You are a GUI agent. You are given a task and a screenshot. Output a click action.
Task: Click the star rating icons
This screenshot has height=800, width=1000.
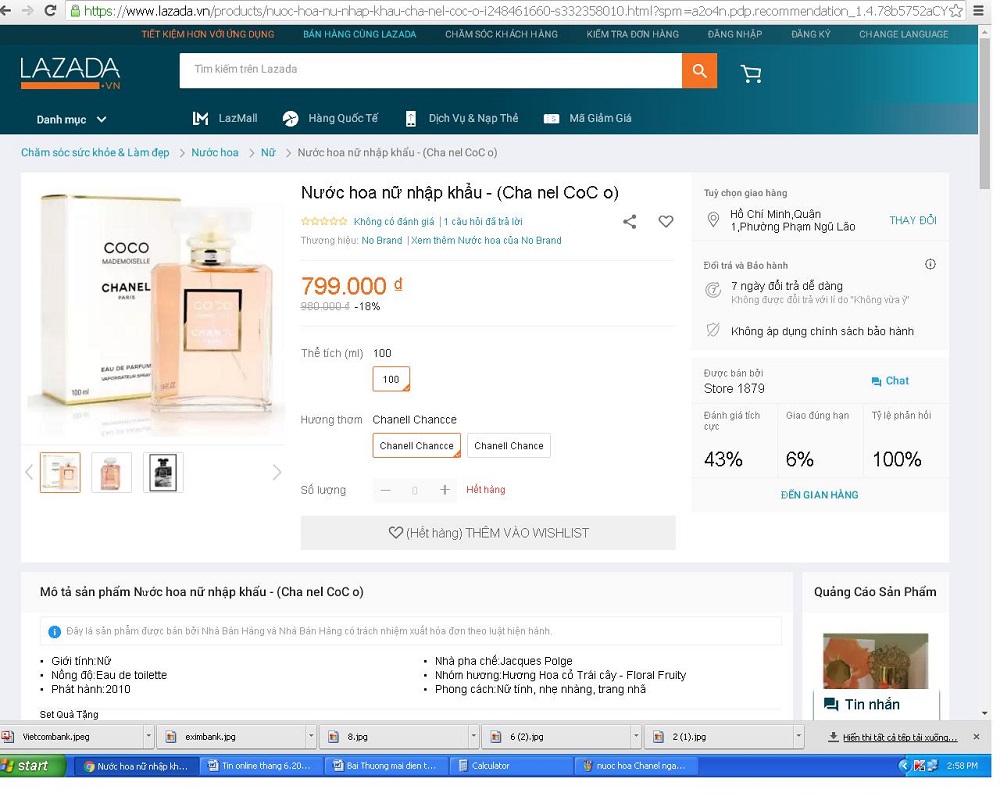[x=324, y=221]
